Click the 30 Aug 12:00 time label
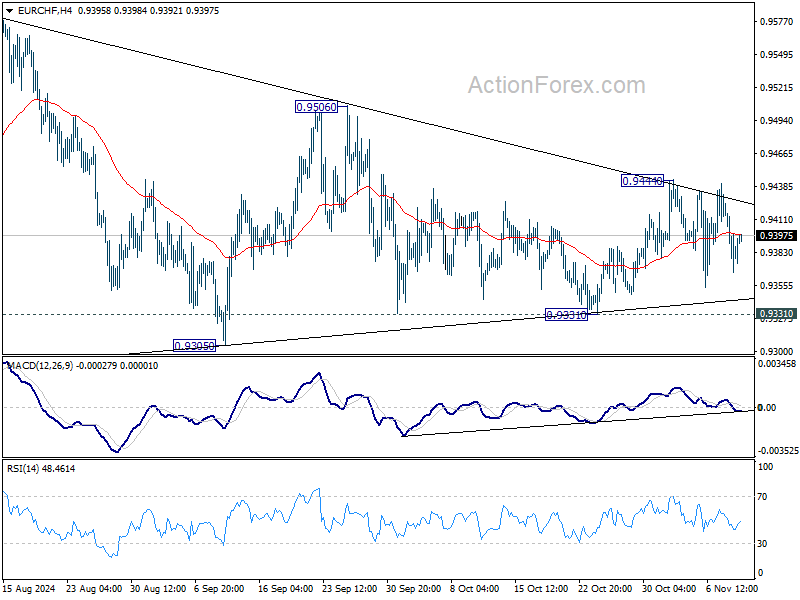Screen dimensions: 800x600 click(158, 589)
